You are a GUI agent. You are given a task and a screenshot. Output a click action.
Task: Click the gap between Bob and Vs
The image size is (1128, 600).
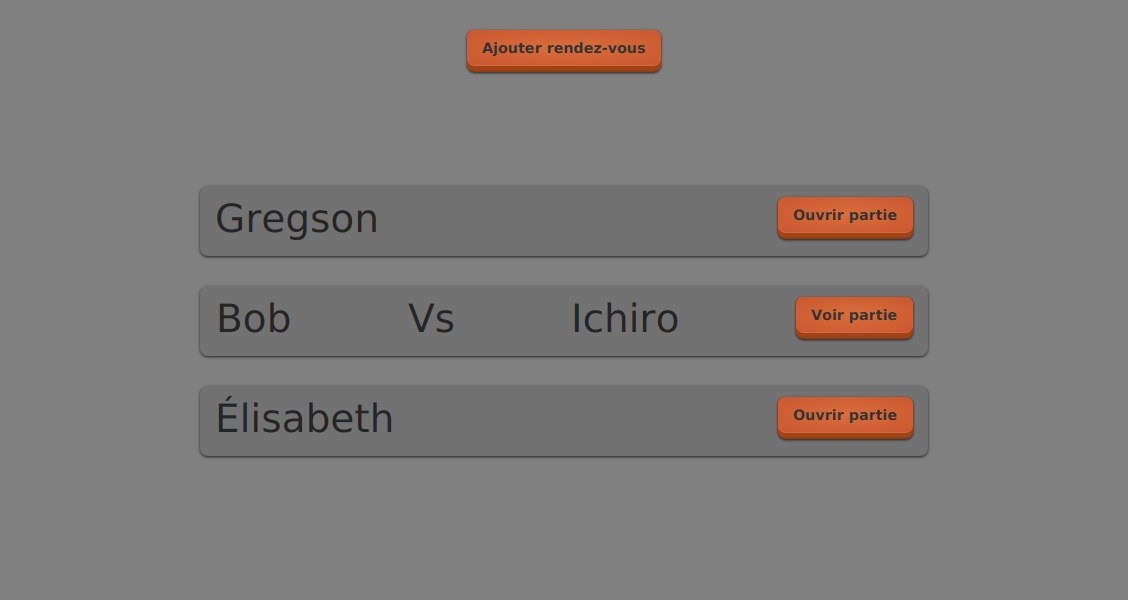pyautogui.click(x=350, y=321)
